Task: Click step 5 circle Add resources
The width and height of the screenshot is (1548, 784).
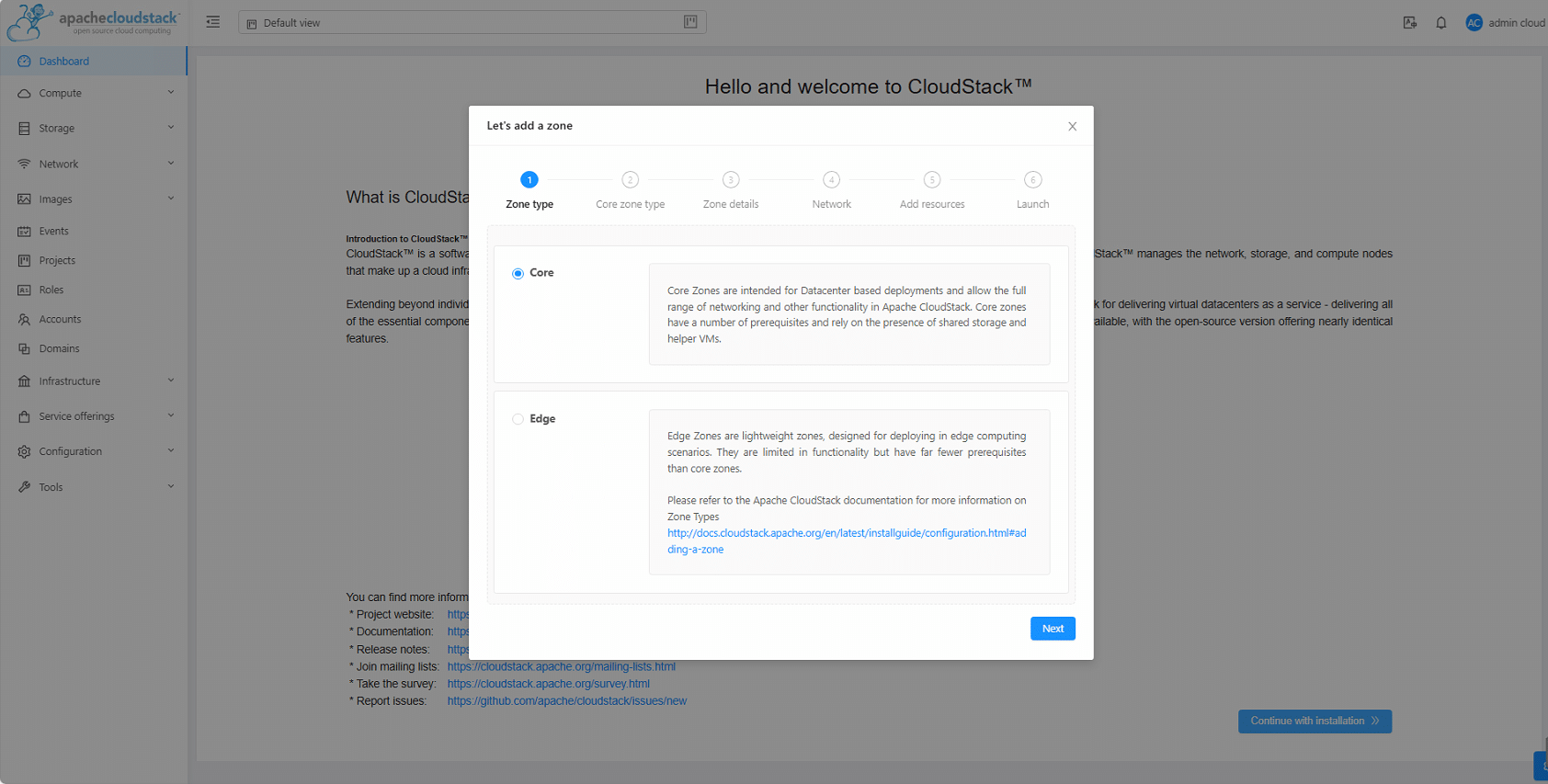Action: [x=932, y=180]
